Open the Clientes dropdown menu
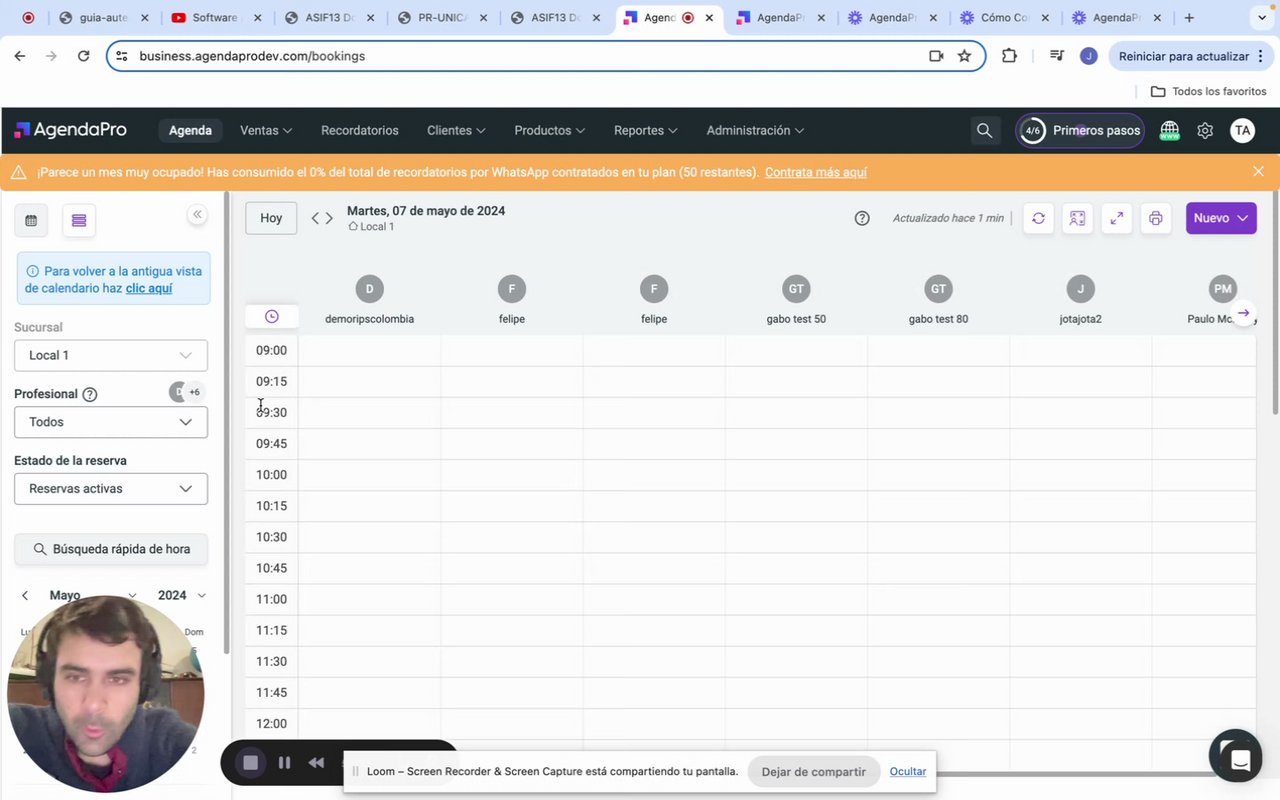Image resolution: width=1280 pixels, height=800 pixels. pos(456,130)
